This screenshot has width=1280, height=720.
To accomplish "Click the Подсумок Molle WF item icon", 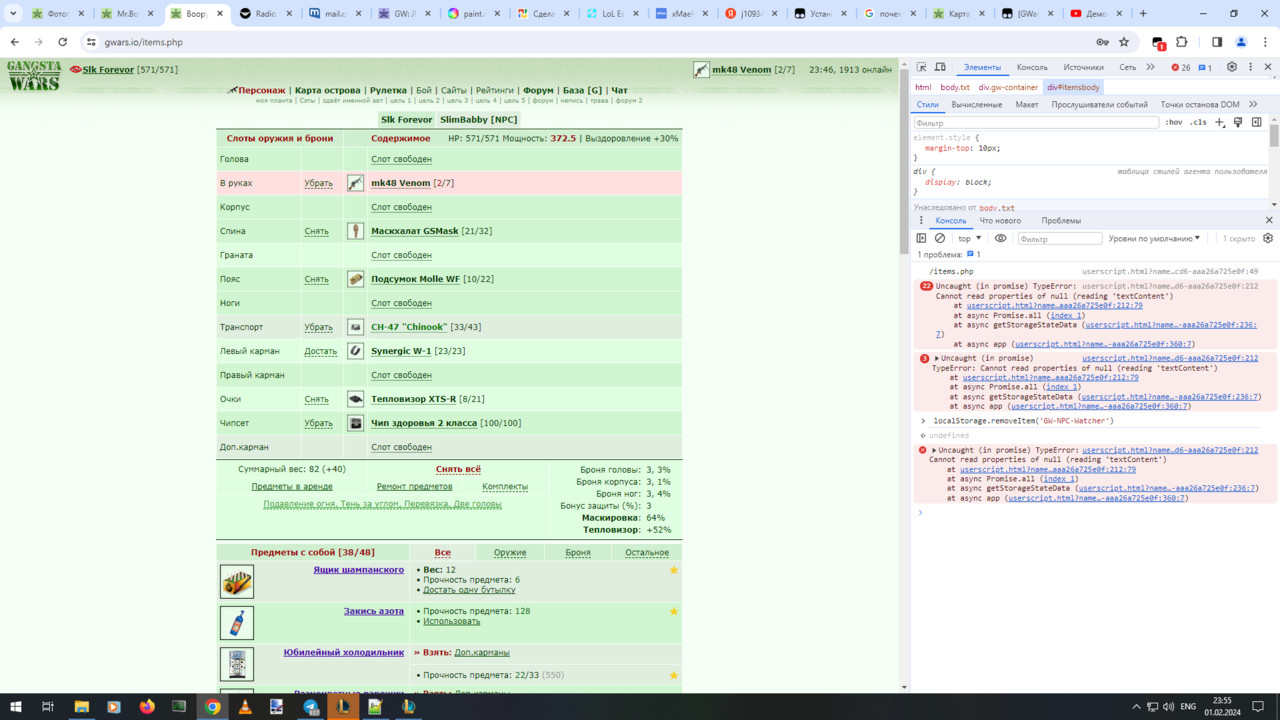I will (x=355, y=279).
